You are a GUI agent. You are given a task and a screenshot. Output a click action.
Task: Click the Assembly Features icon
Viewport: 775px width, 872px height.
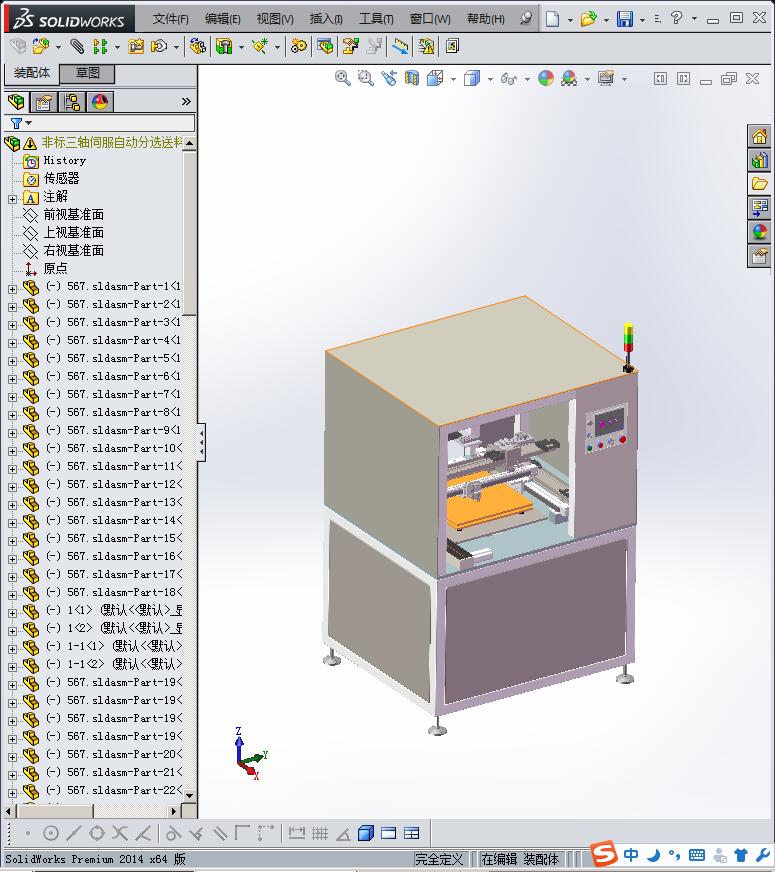224,46
